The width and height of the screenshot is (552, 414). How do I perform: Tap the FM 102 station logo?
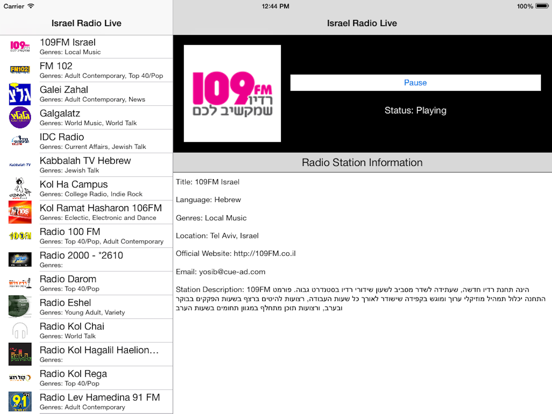20,70
